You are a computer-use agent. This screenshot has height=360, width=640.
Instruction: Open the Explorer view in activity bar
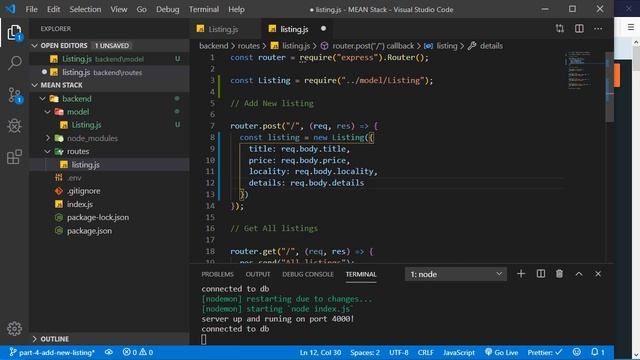click(14, 32)
